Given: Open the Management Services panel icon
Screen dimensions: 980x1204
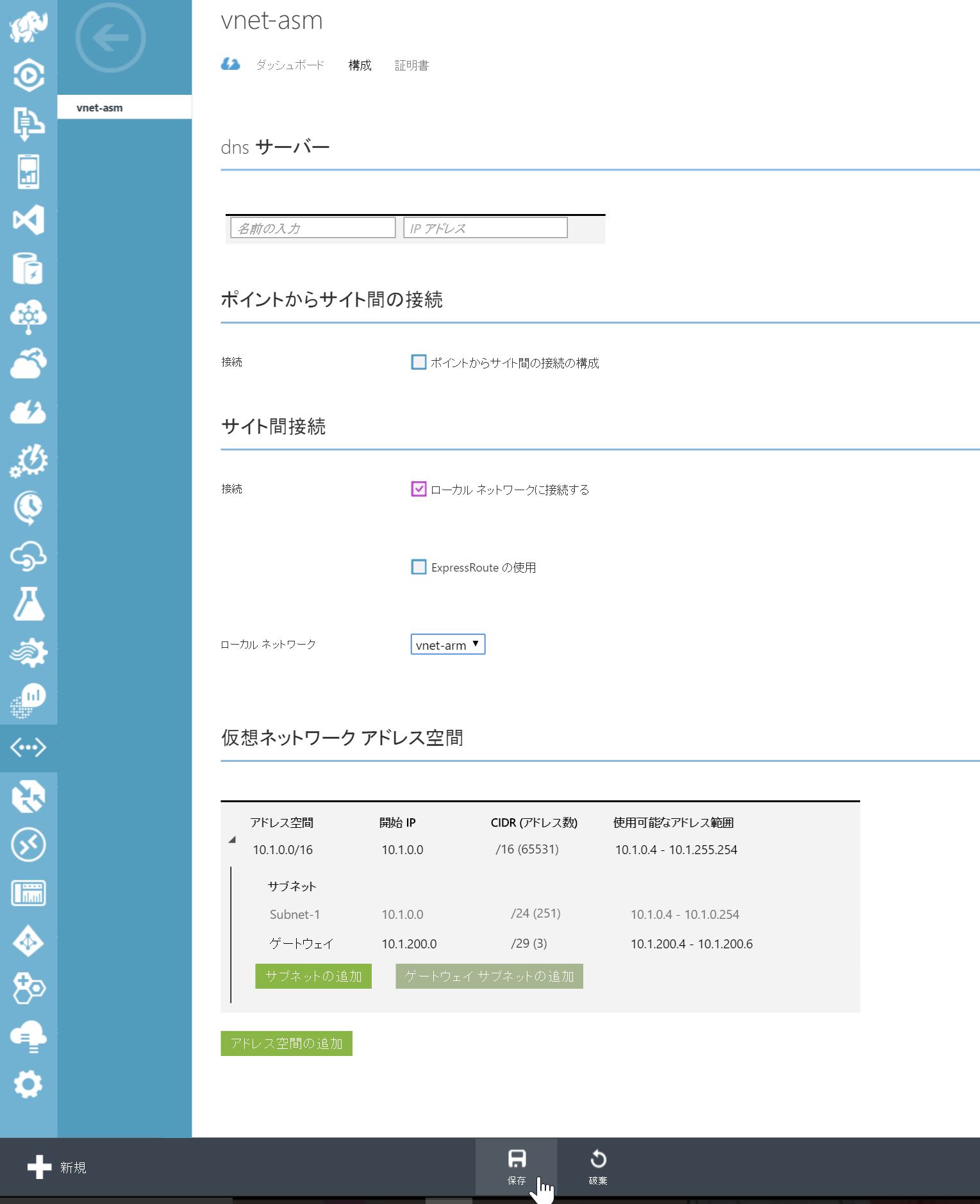Looking at the screenshot, I should coord(28,893).
